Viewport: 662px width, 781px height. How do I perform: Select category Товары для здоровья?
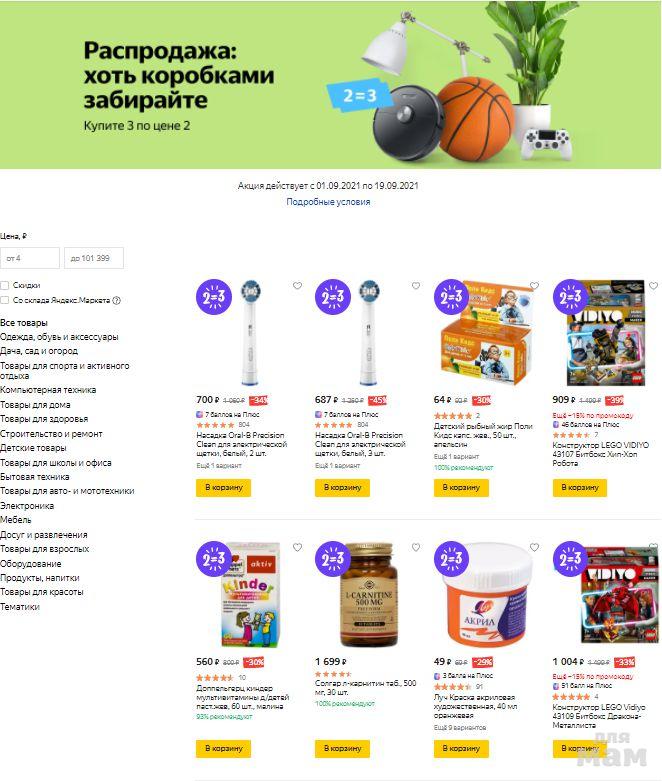[x=44, y=419]
